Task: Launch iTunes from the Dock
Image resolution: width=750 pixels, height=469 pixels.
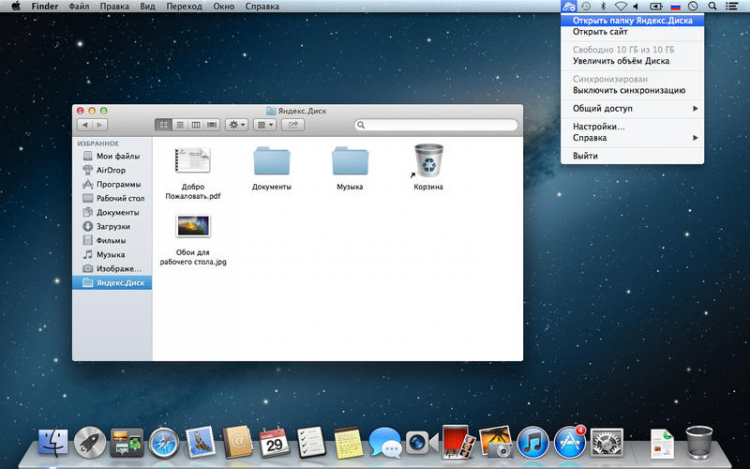Action: point(532,441)
